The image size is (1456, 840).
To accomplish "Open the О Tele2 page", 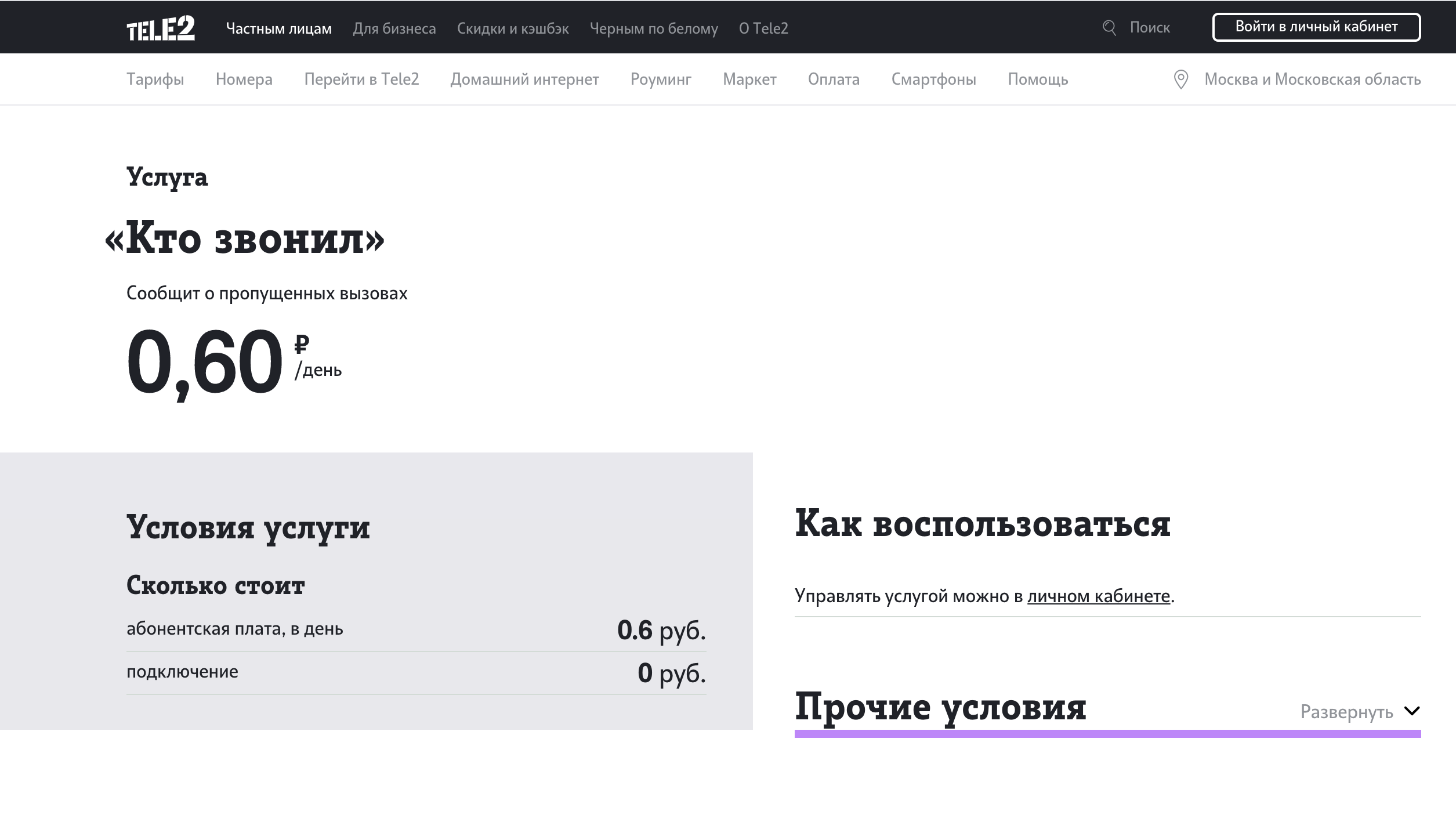I will pyautogui.click(x=763, y=28).
